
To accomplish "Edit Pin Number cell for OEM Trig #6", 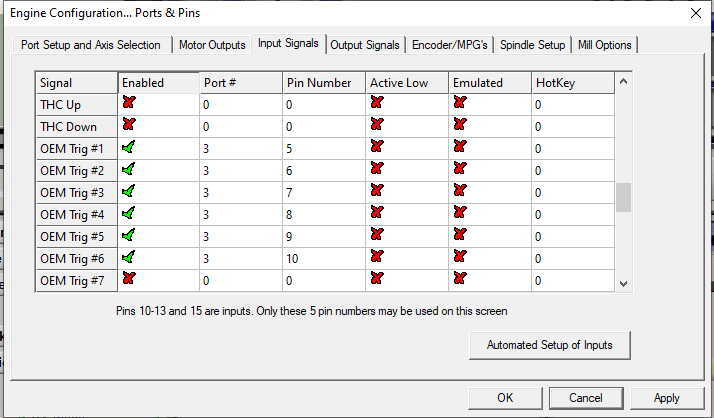I will pyautogui.click(x=324, y=259).
